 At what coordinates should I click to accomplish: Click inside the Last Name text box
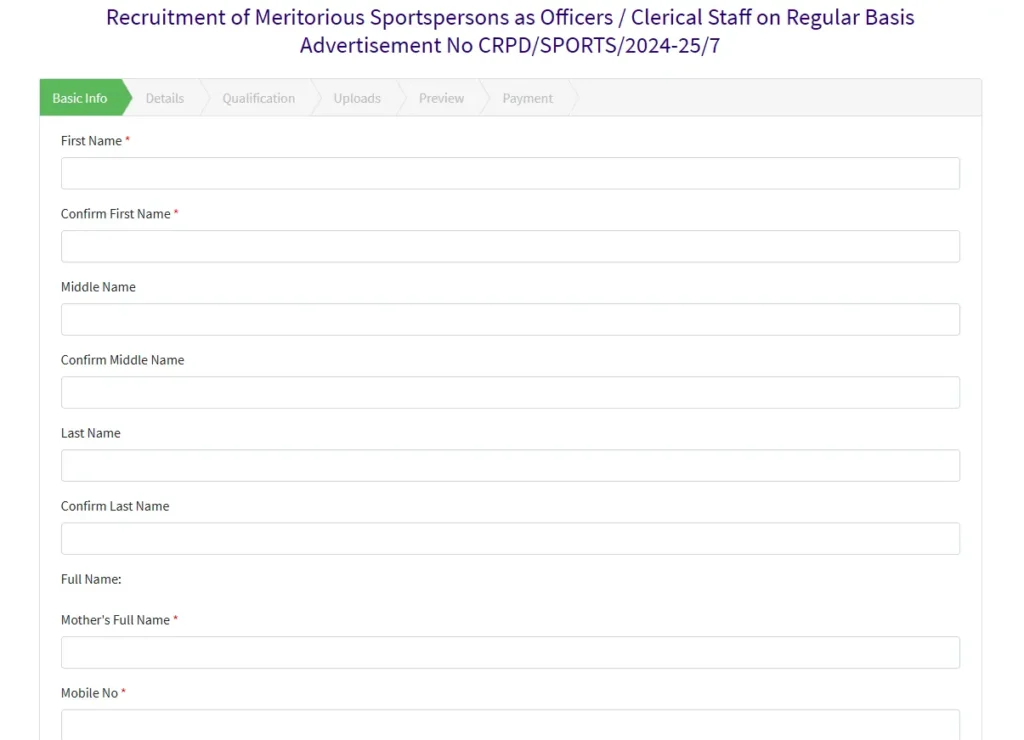510,465
